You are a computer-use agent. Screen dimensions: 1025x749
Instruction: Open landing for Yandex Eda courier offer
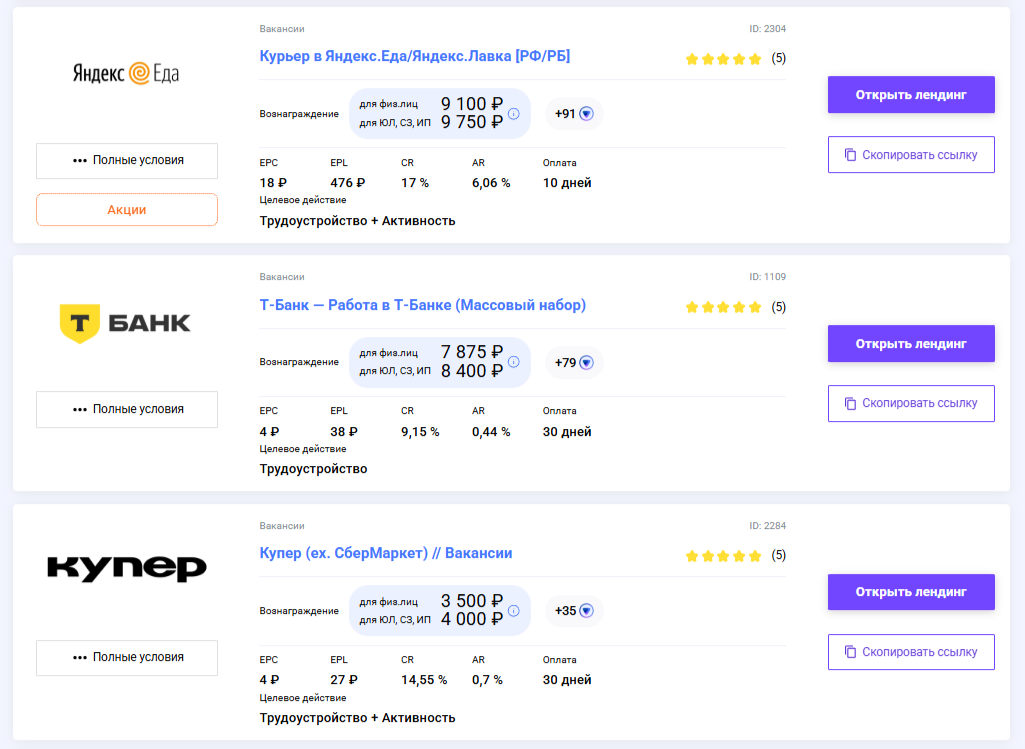(x=911, y=95)
